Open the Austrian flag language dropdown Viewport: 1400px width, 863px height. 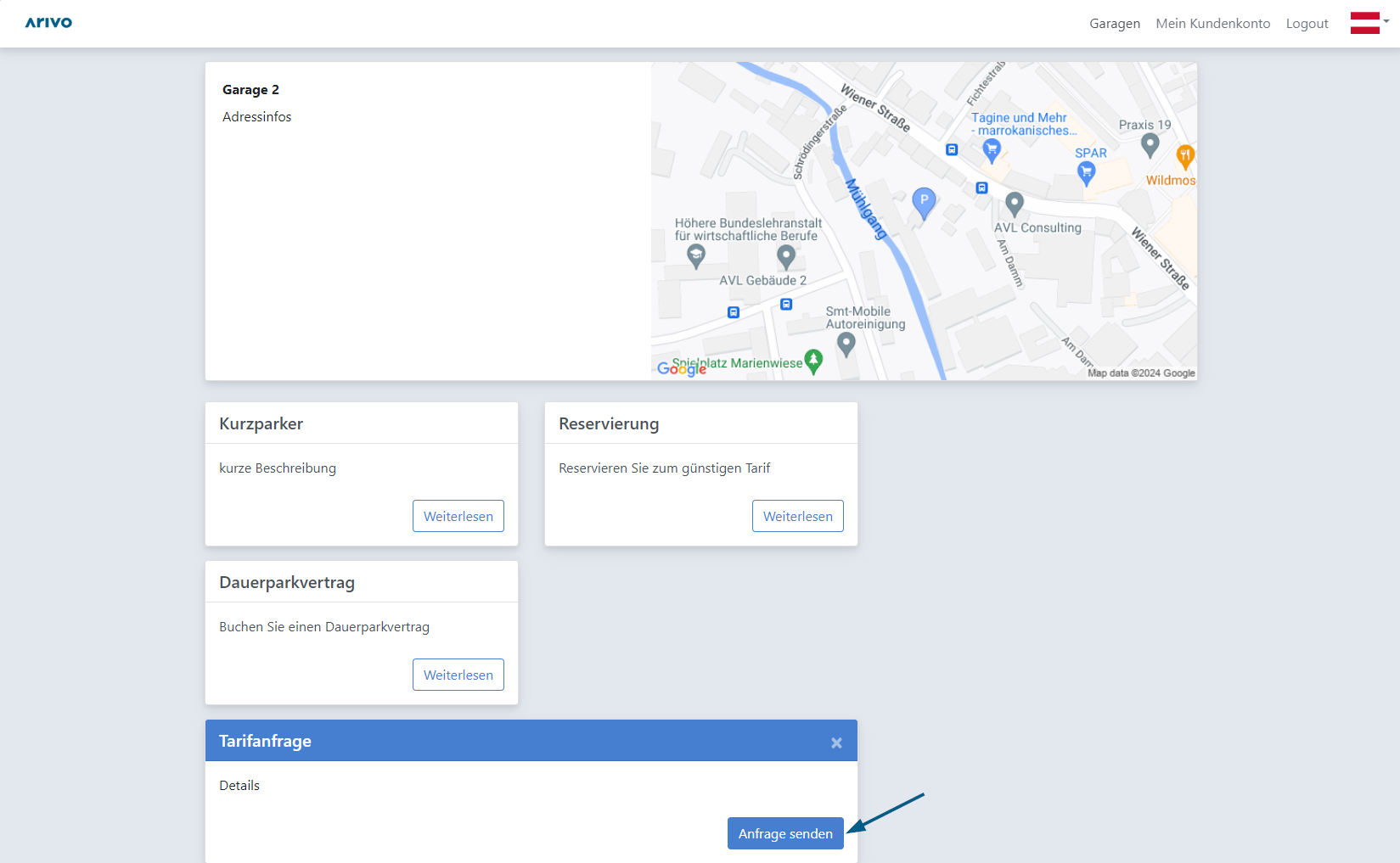pos(1369,23)
